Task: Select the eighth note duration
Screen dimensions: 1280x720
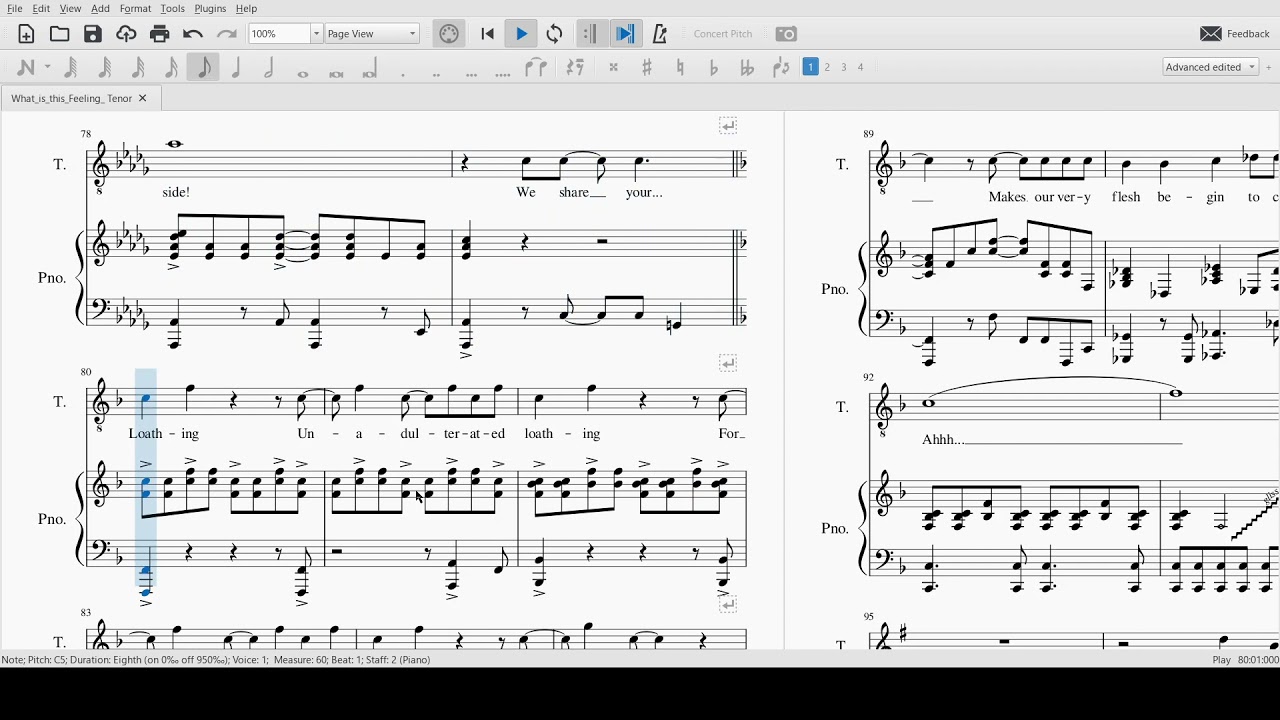Action: pos(204,67)
